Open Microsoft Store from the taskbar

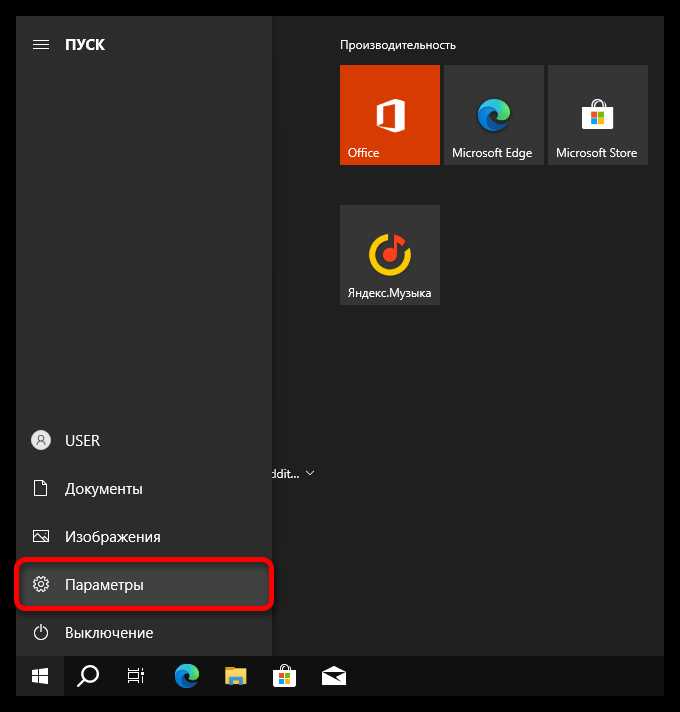pos(285,676)
